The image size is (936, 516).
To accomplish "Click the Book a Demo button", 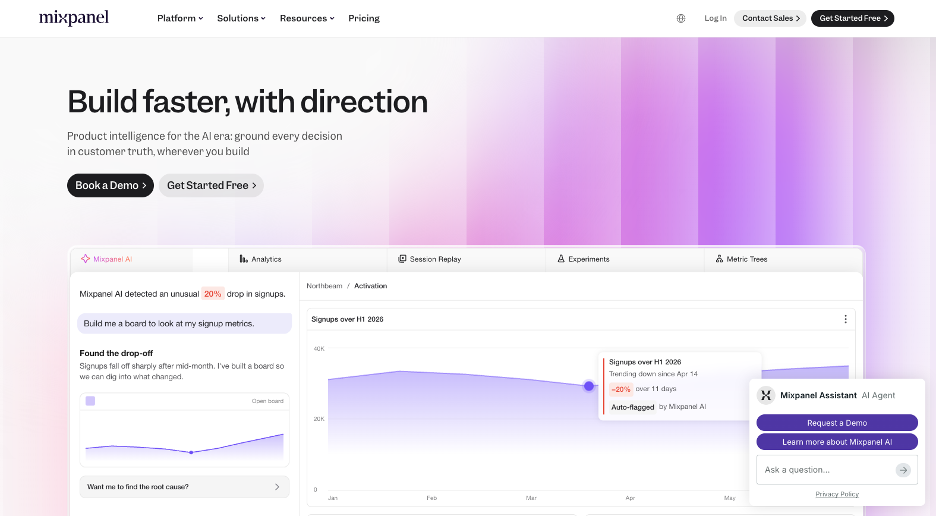I will click(x=110, y=185).
